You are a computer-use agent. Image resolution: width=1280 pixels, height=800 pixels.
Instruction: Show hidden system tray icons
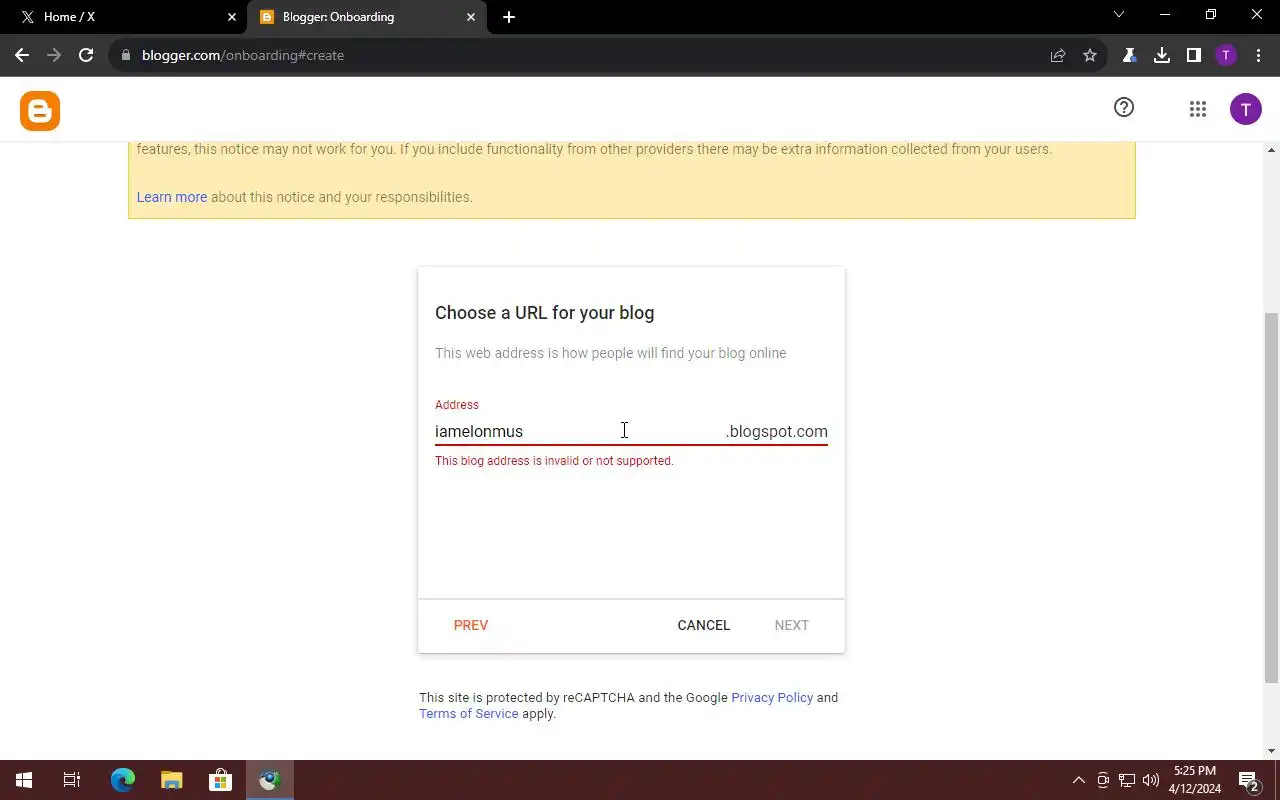[1078, 780]
